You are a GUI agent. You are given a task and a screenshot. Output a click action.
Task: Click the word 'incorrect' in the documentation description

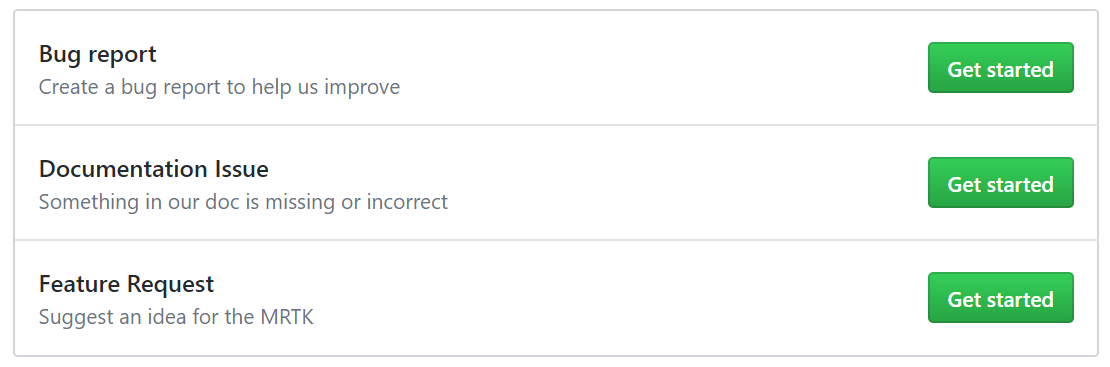(x=407, y=202)
